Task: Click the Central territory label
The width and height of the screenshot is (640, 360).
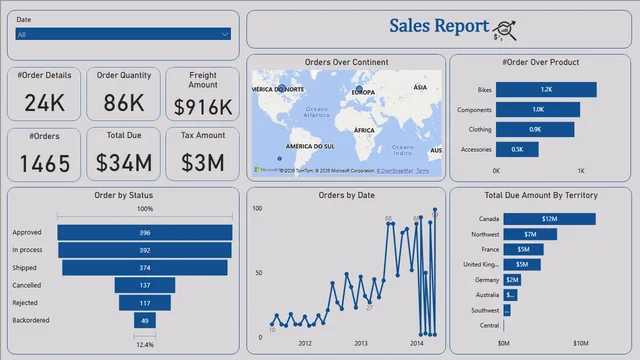Action: click(x=489, y=325)
